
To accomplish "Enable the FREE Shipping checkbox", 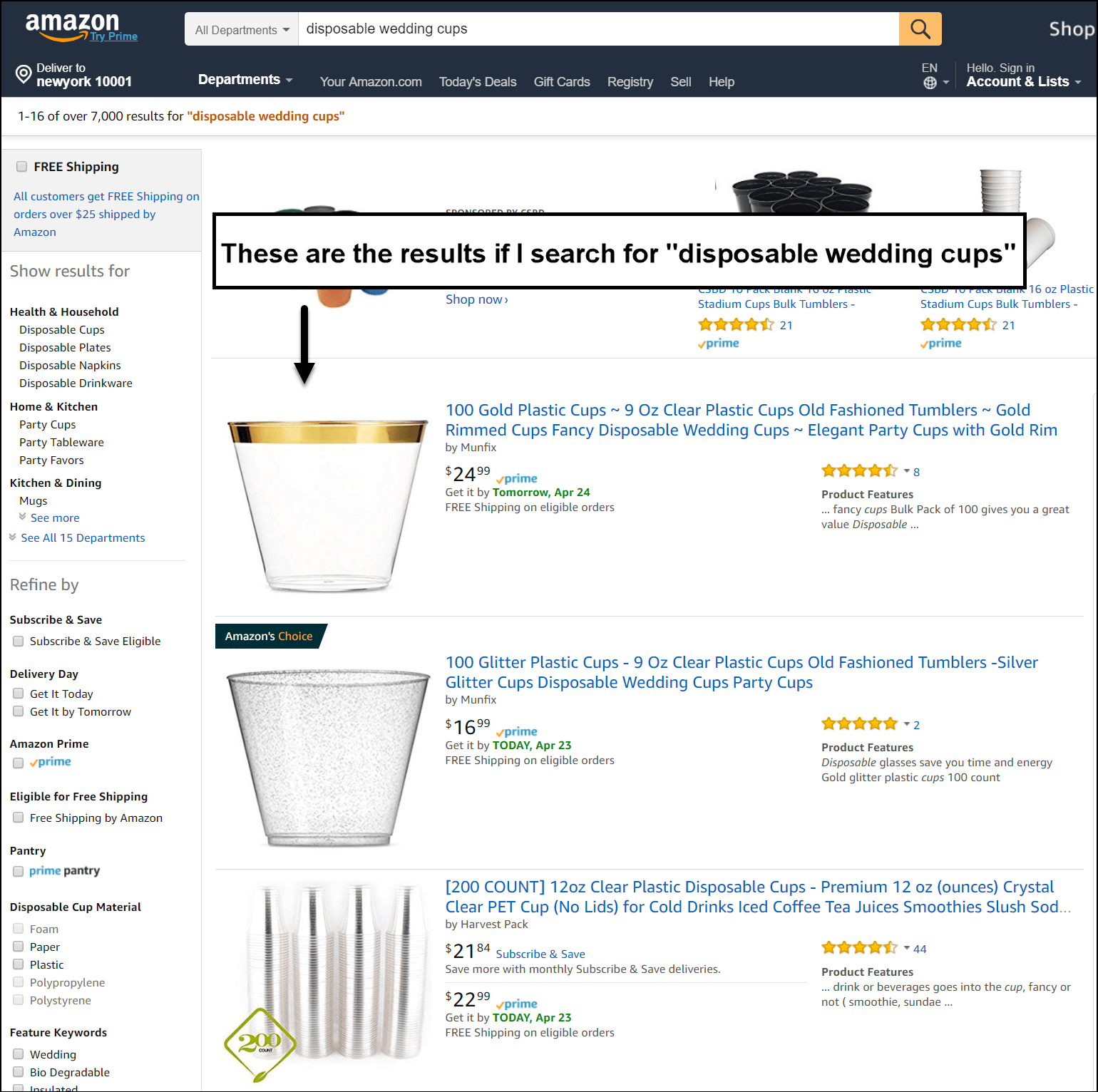I will pos(21,166).
